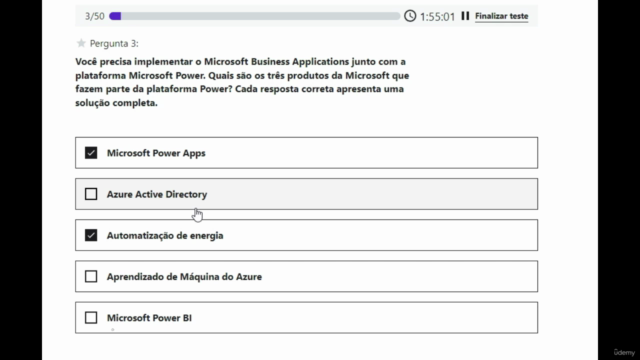Click the 1:55:01 remaining time

click(x=437, y=17)
